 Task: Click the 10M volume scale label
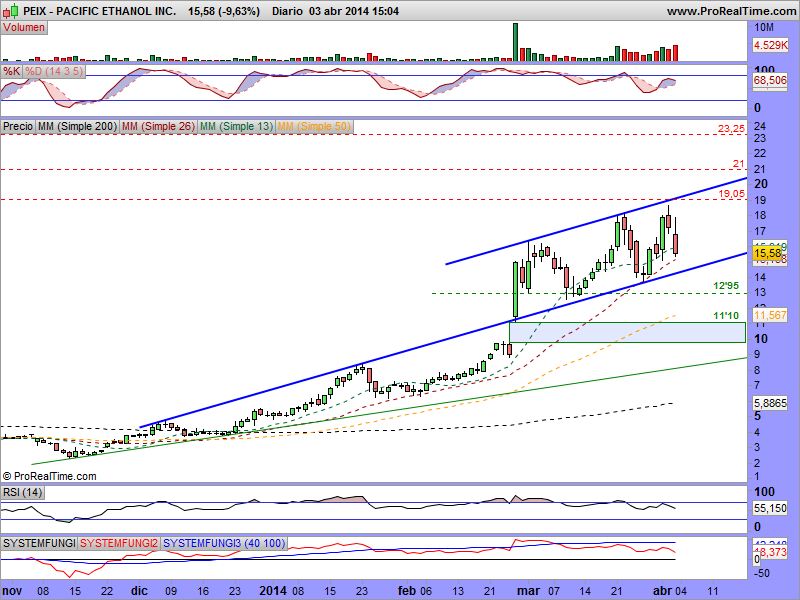point(764,27)
